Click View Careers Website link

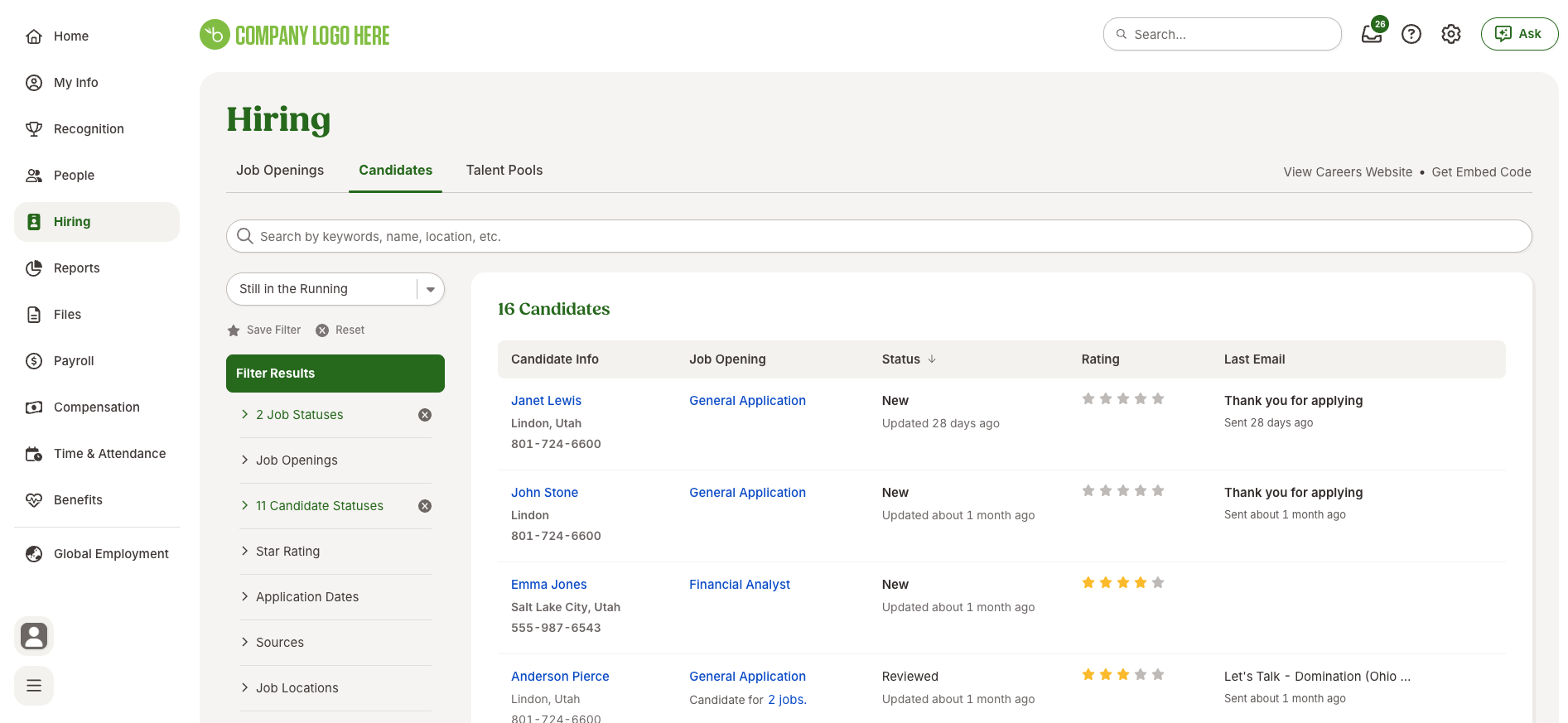(x=1348, y=172)
